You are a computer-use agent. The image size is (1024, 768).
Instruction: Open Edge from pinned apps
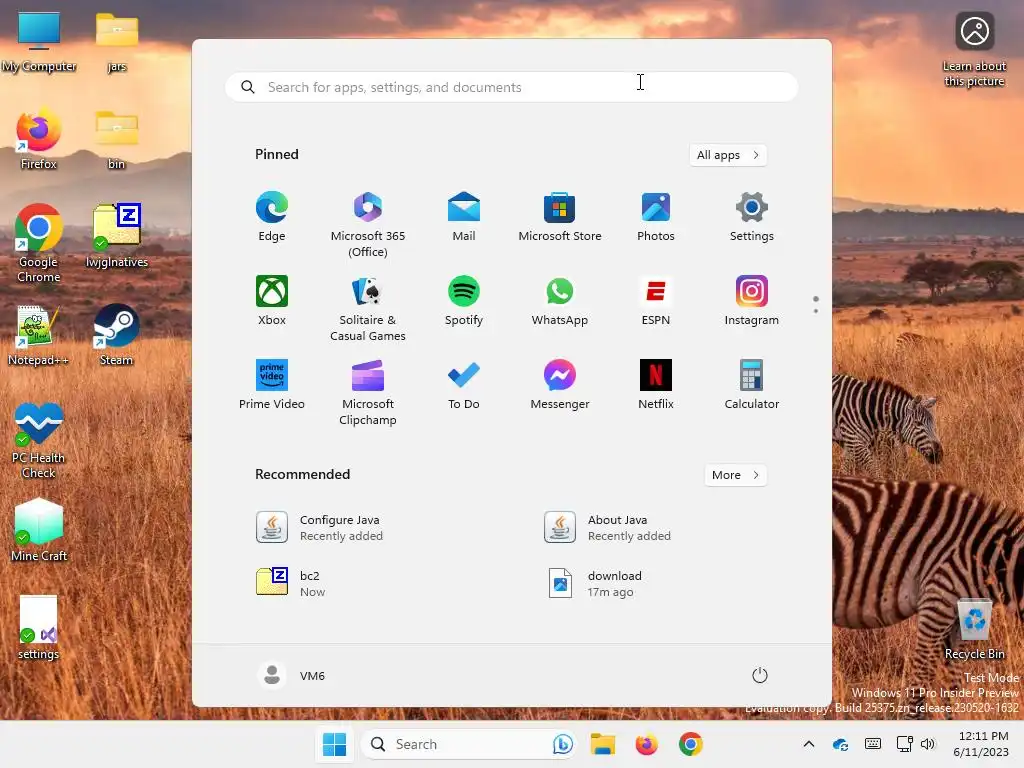tap(272, 217)
